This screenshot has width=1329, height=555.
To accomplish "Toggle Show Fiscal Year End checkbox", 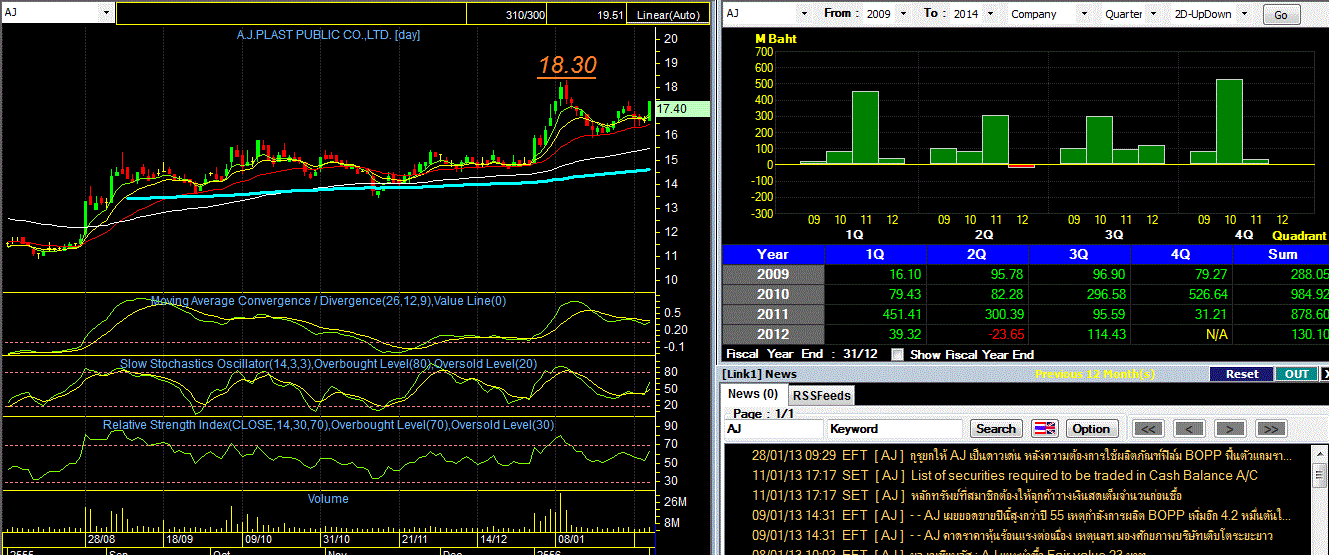I will coord(897,354).
